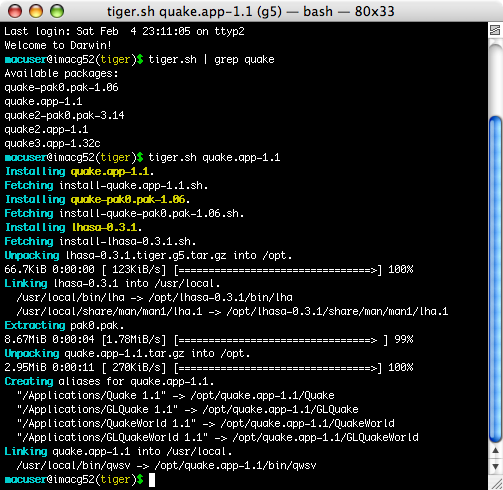The width and height of the screenshot is (503, 490).
Task: Click the scroll down arrow
Action: pyautogui.click(x=496, y=466)
